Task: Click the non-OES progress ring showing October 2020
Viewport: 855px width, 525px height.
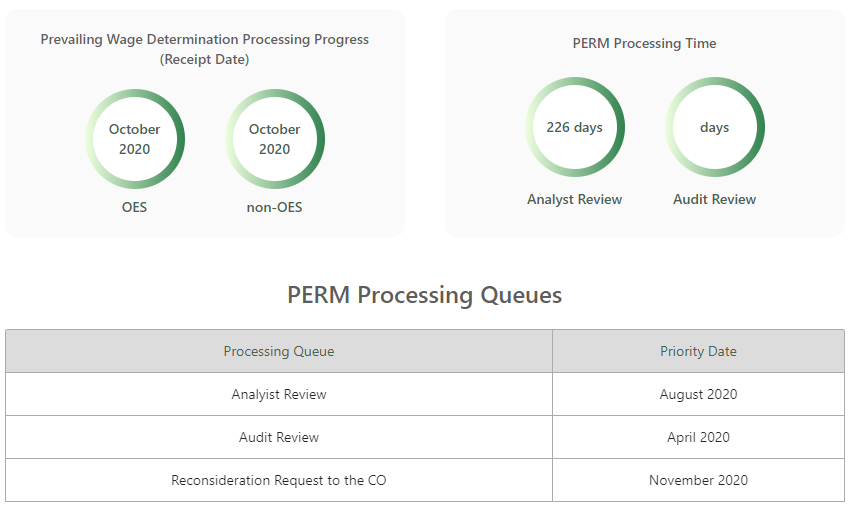Action: [x=275, y=139]
